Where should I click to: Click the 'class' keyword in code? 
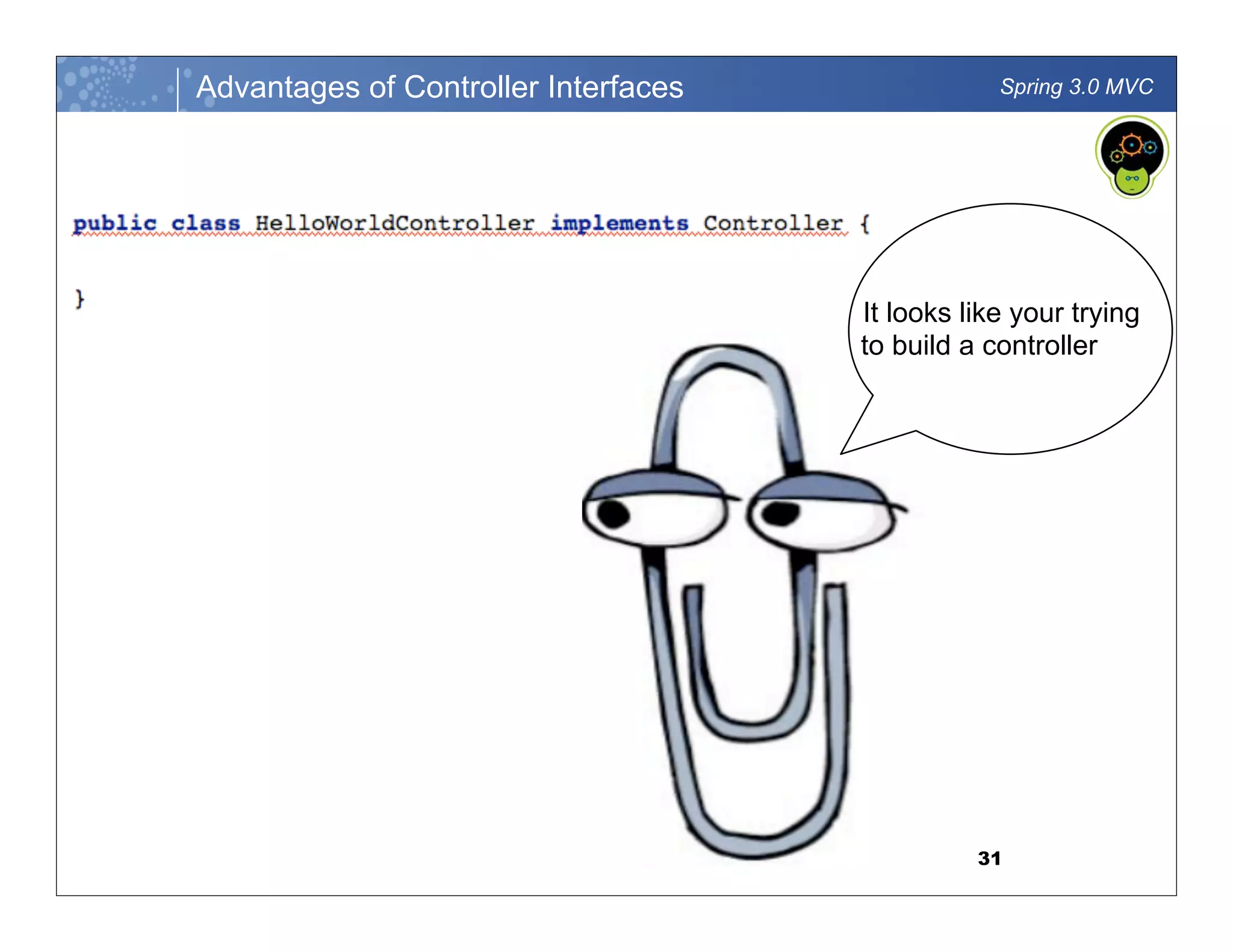click(x=205, y=223)
